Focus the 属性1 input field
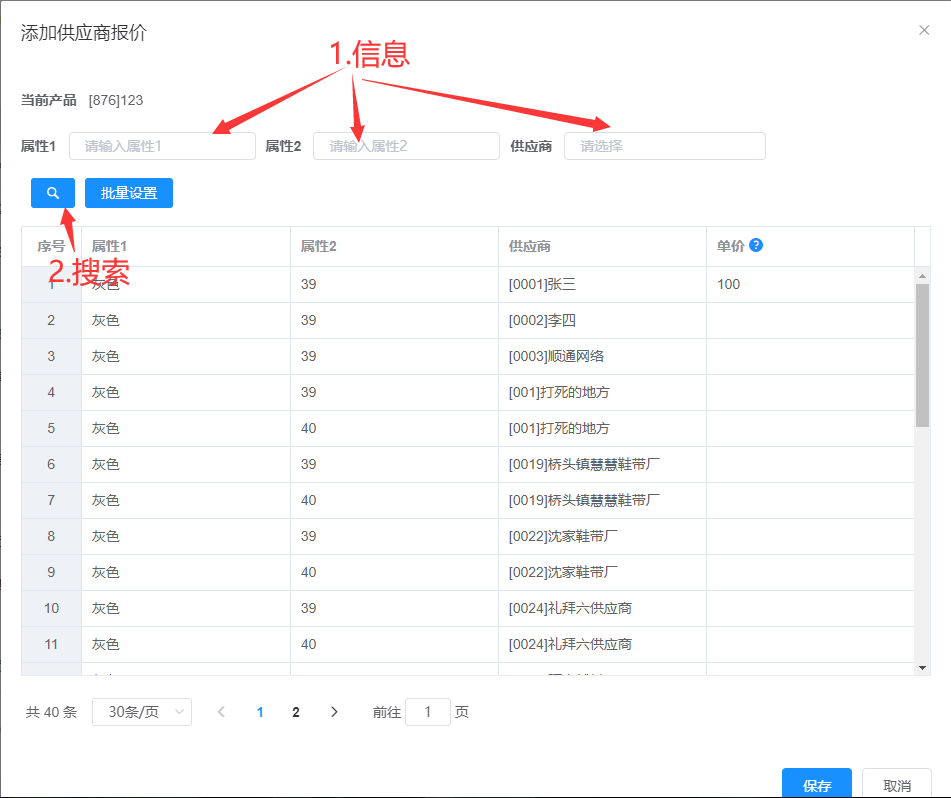Screen dimensions: 951x798 tap(162, 146)
